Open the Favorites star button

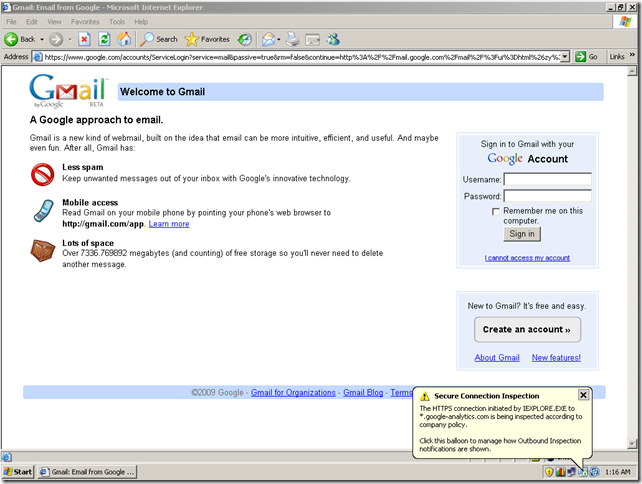[x=207, y=39]
